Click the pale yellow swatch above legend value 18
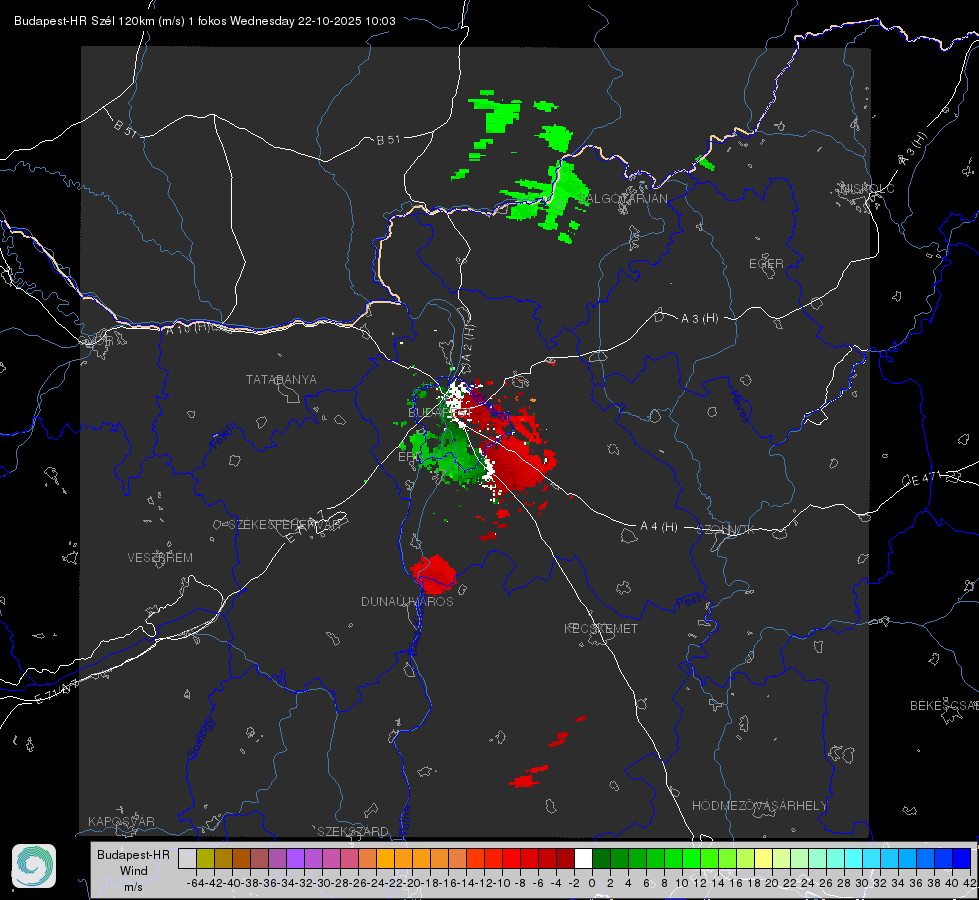The image size is (979, 900). [x=764, y=858]
